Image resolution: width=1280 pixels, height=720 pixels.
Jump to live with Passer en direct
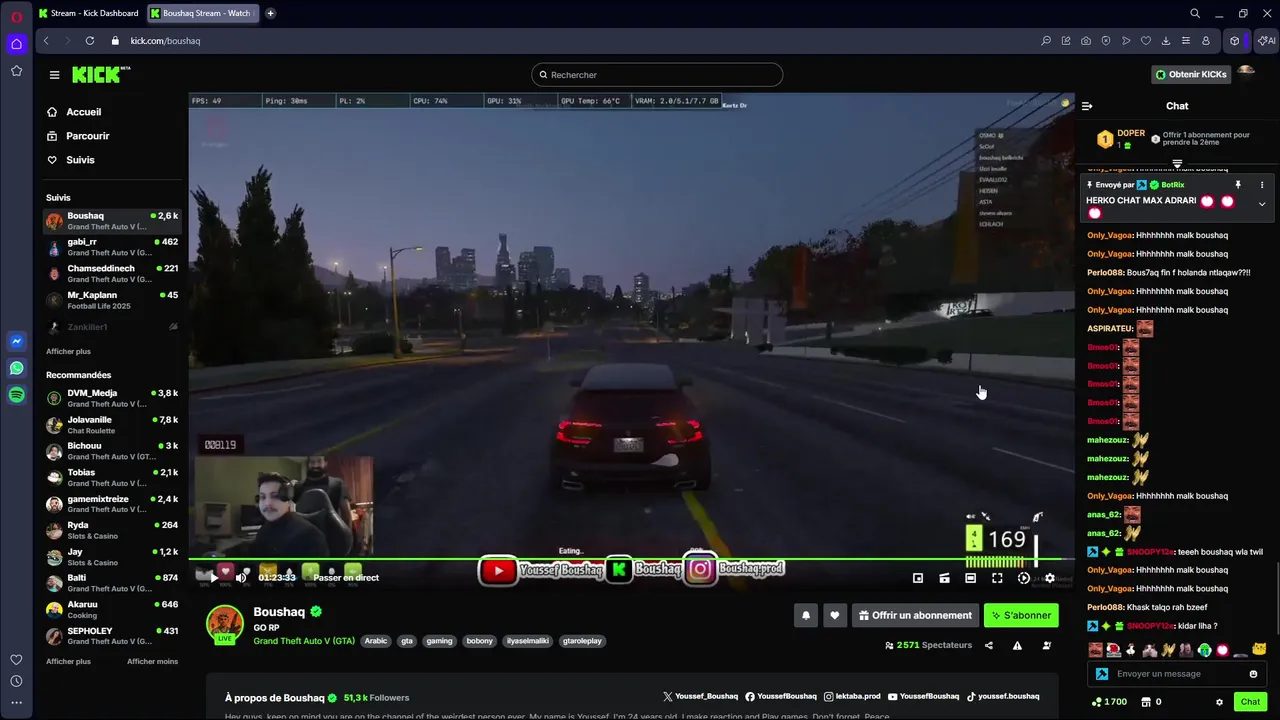coord(346,578)
